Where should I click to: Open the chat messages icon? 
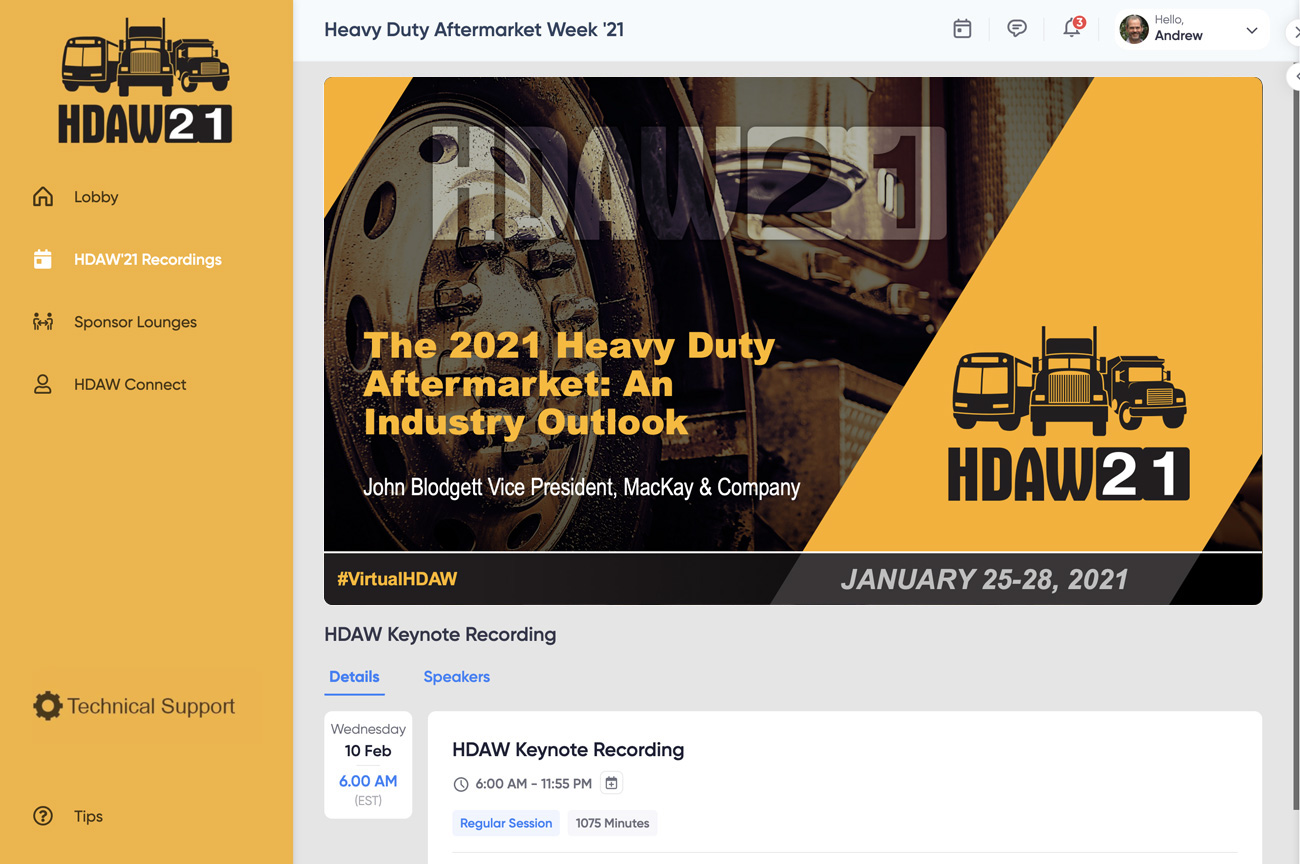pos(1017,29)
